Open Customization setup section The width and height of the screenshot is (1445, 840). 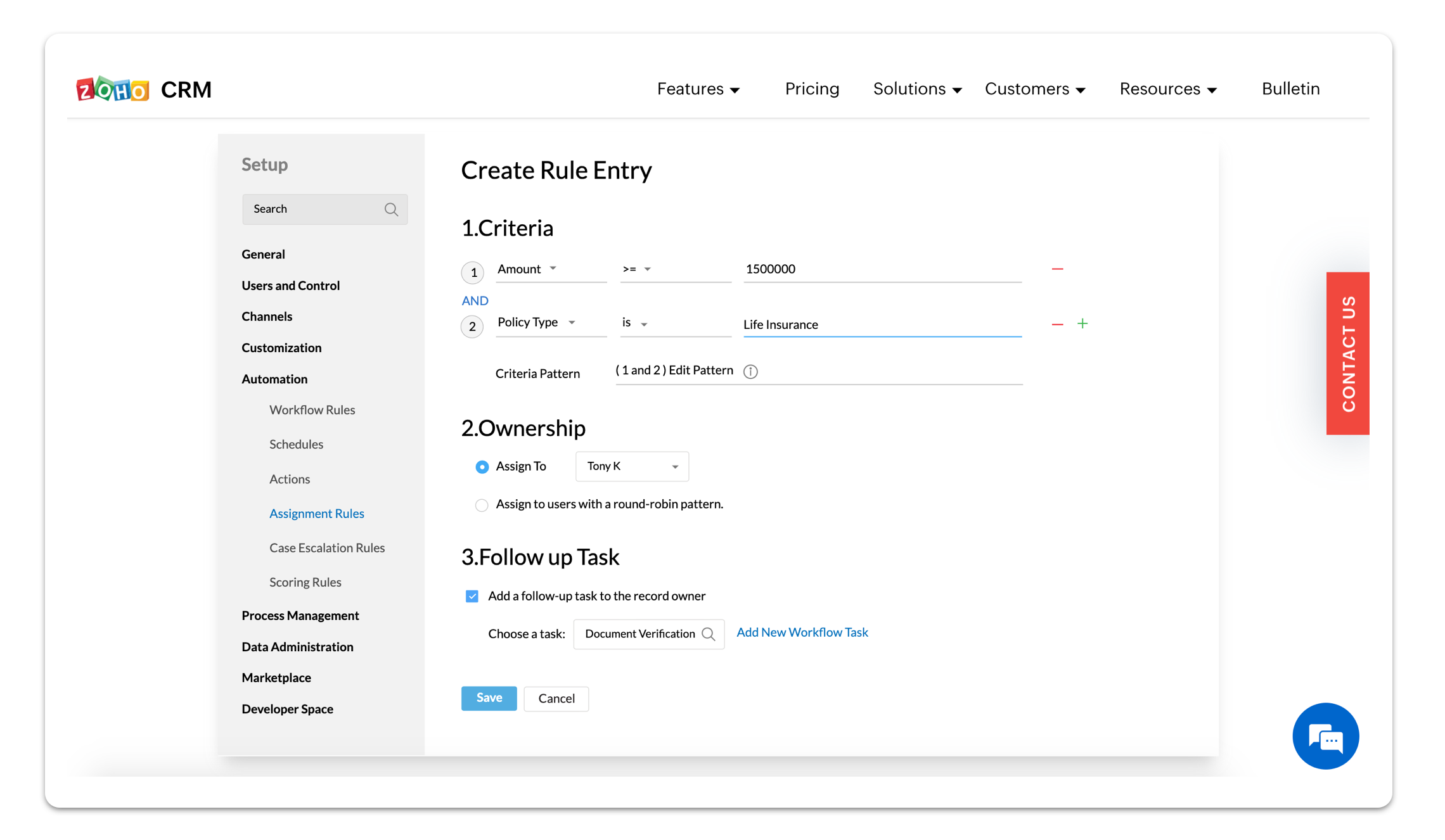pos(281,348)
